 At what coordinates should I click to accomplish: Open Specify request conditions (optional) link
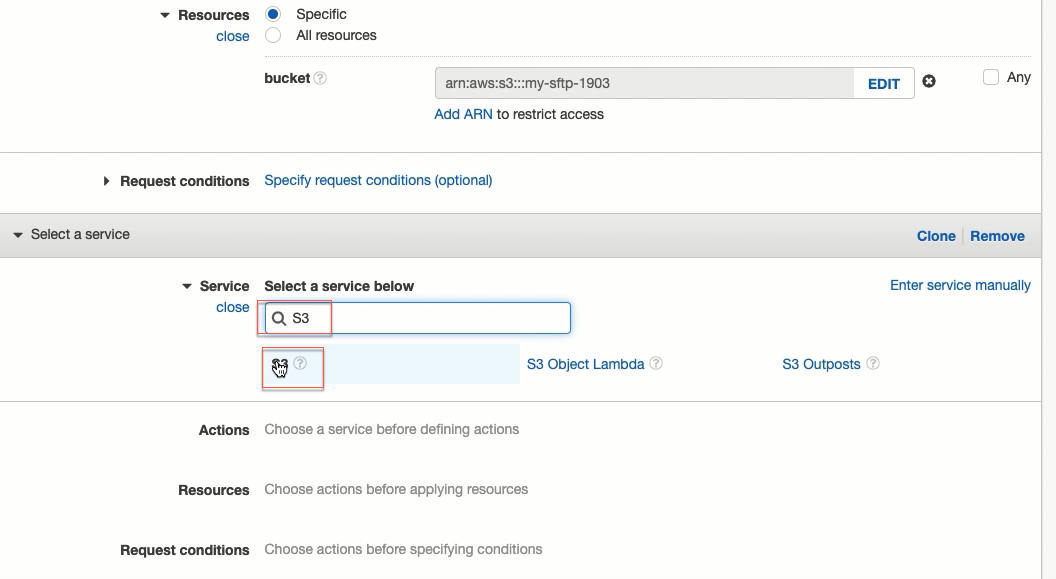point(378,180)
